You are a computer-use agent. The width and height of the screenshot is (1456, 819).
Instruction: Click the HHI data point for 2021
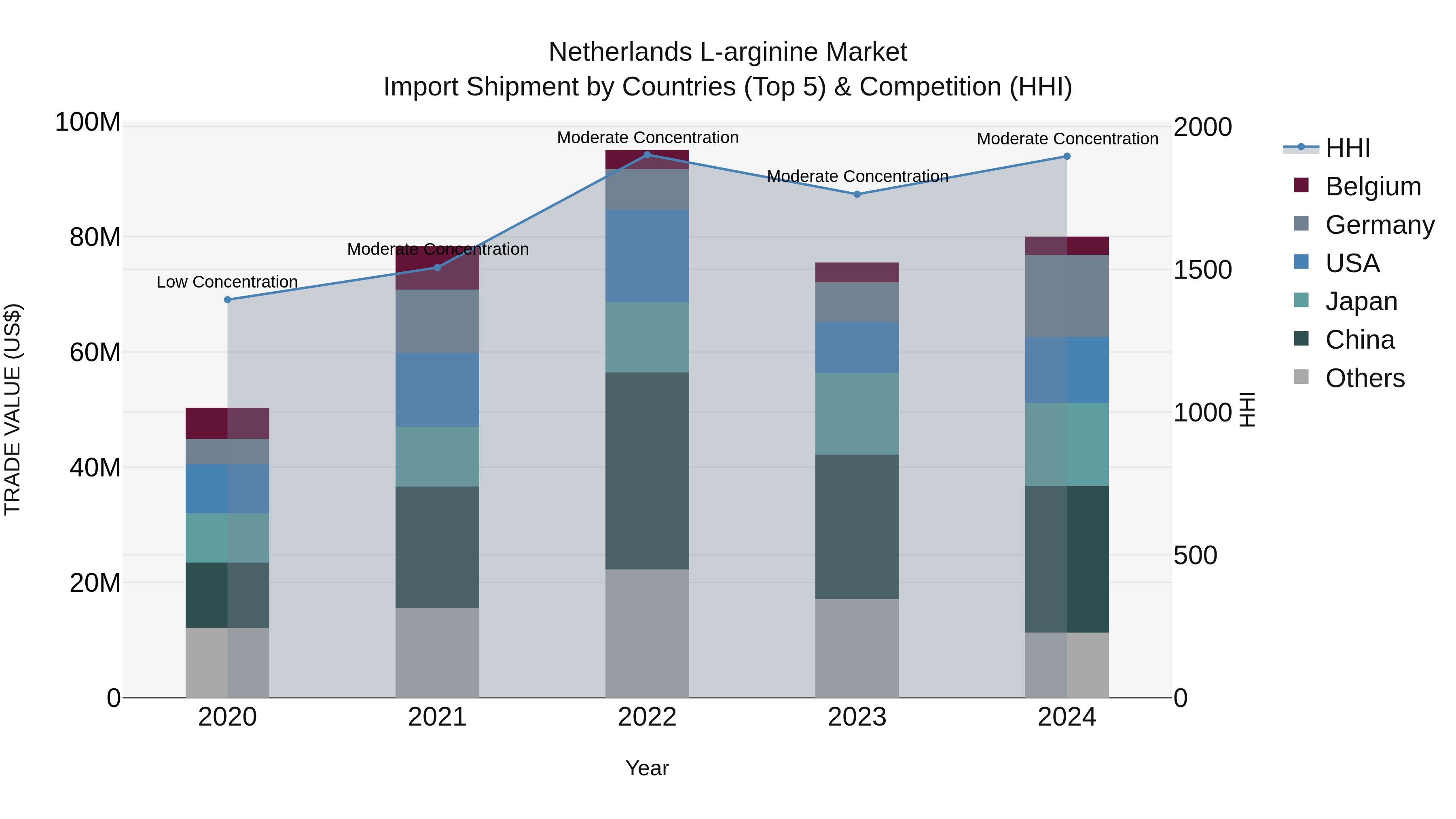pyautogui.click(x=438, y=267)
